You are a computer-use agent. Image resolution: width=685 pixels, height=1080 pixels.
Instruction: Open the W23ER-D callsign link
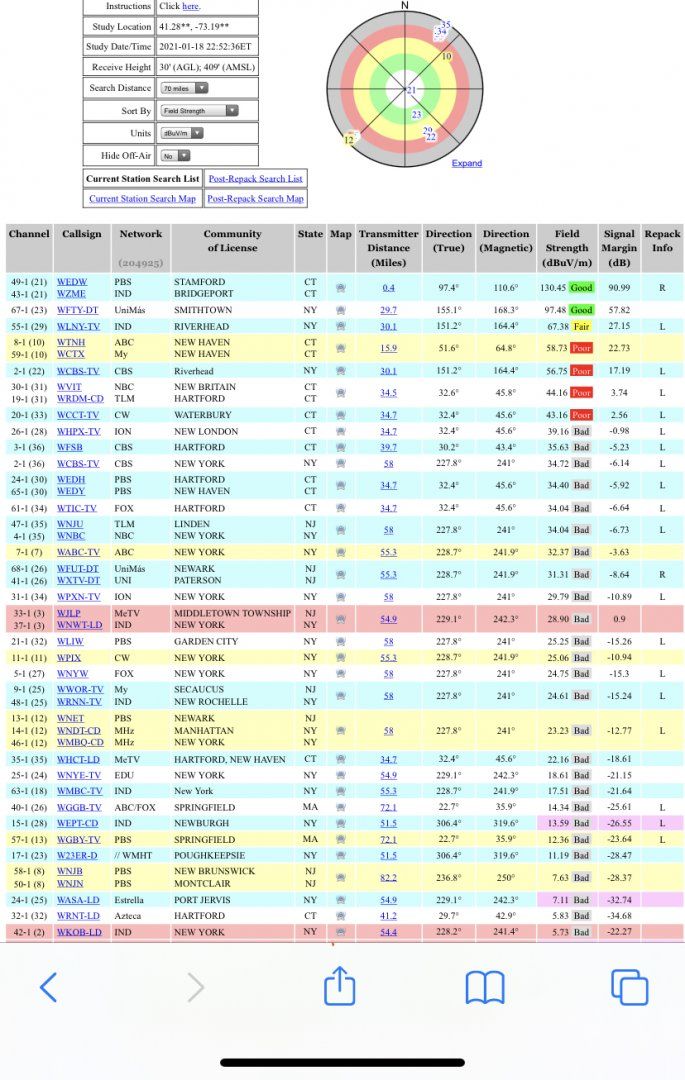[76, 855]
